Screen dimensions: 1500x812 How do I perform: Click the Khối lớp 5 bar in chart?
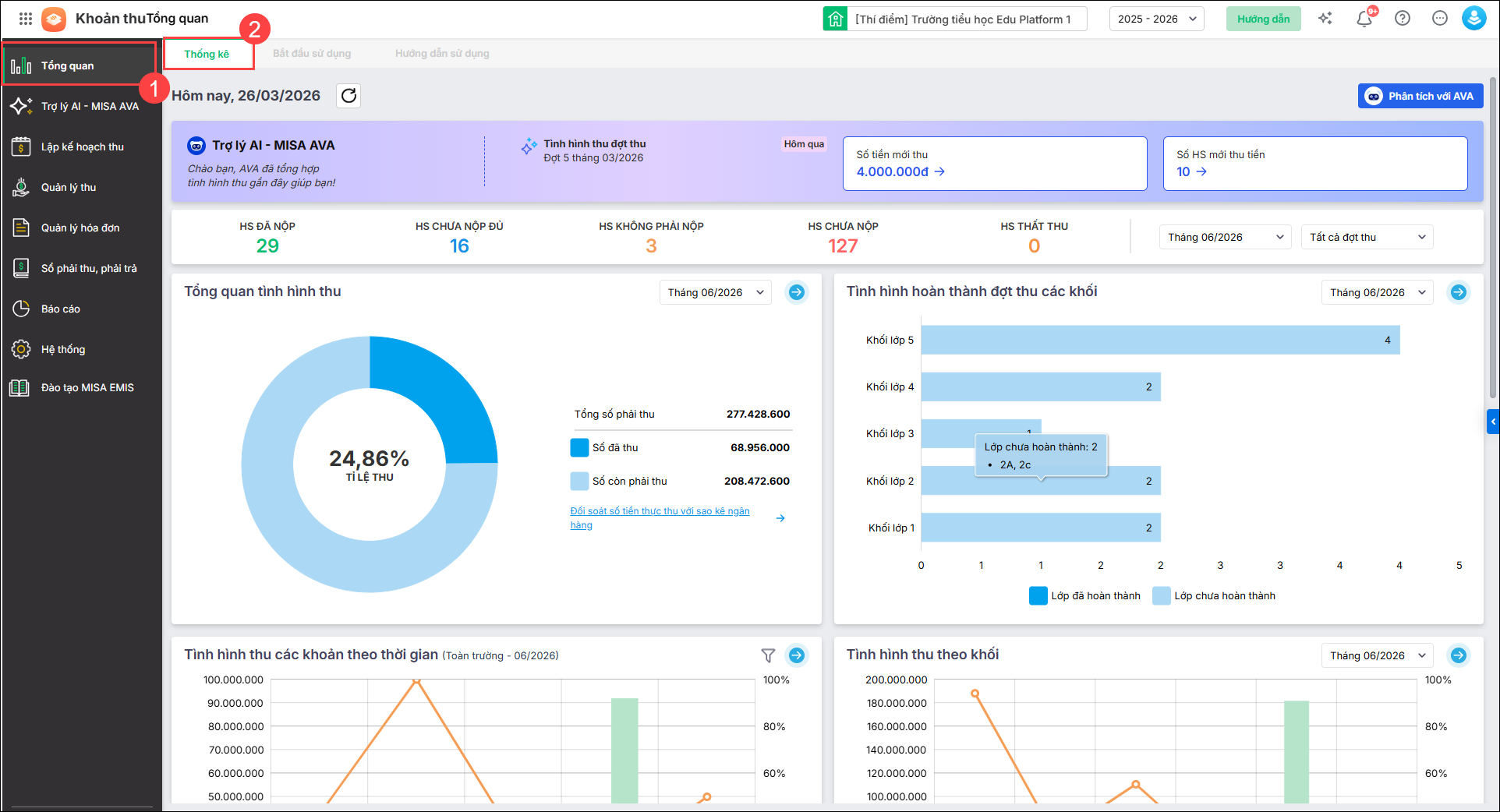coord(1159,341)
